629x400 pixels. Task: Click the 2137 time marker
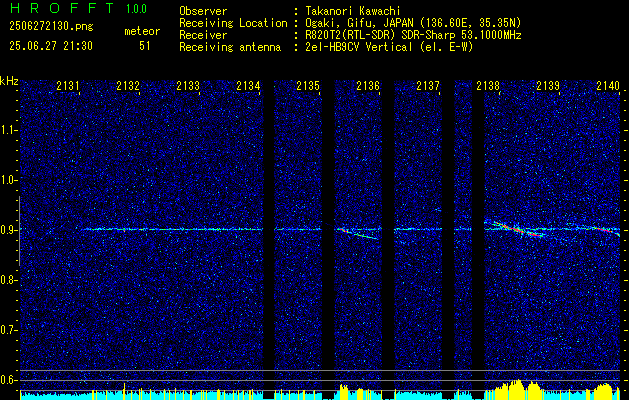coord(428,85)
